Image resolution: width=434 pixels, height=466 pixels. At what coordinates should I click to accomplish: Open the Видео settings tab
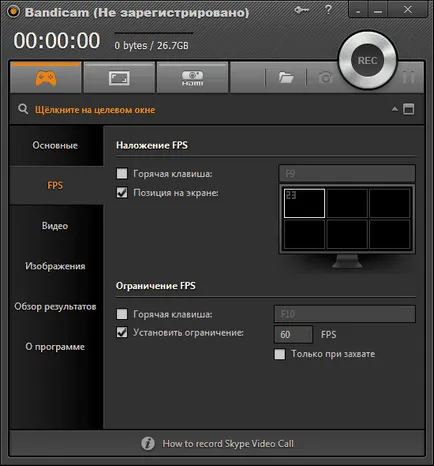55,226
